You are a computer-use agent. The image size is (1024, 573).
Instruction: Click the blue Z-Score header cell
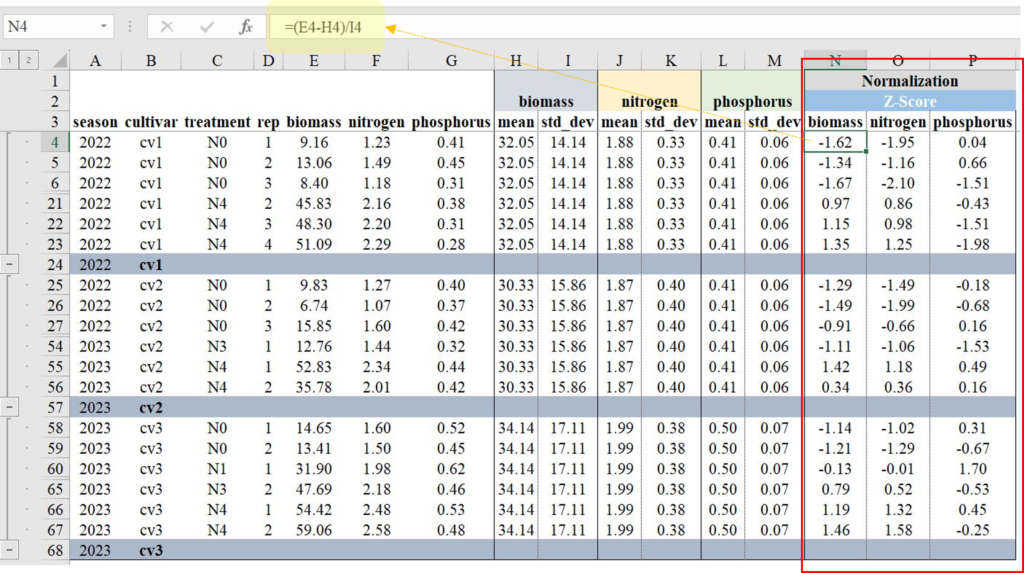tap(909, 102)
